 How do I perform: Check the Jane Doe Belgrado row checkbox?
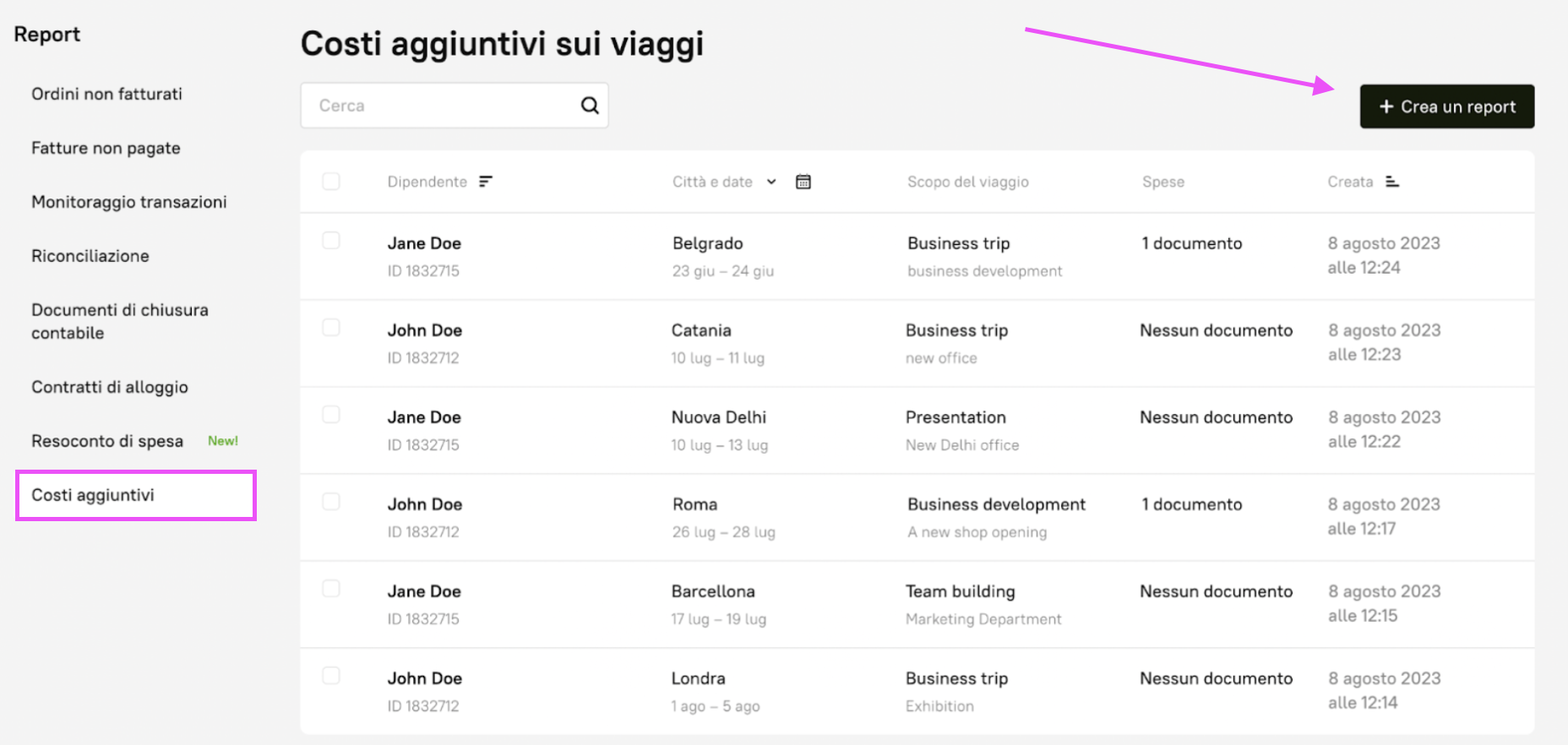pyautogui.click(x=331, y=241)
